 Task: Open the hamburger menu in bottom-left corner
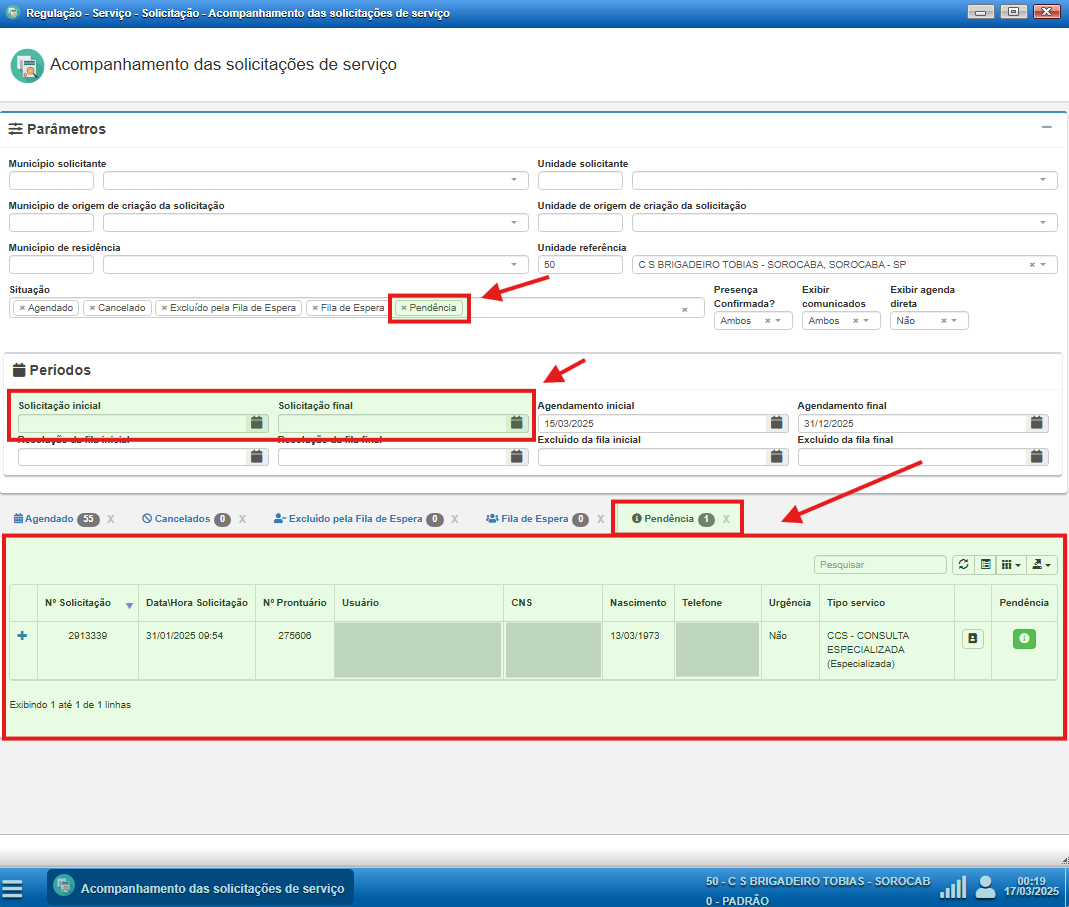[12, 888]
